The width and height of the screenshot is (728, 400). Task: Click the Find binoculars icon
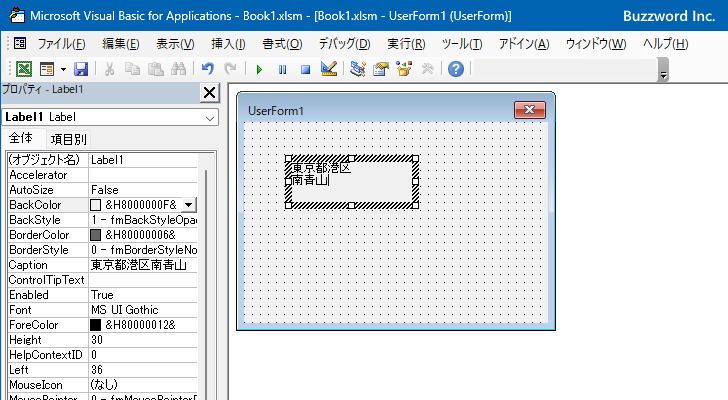(178, 69)
